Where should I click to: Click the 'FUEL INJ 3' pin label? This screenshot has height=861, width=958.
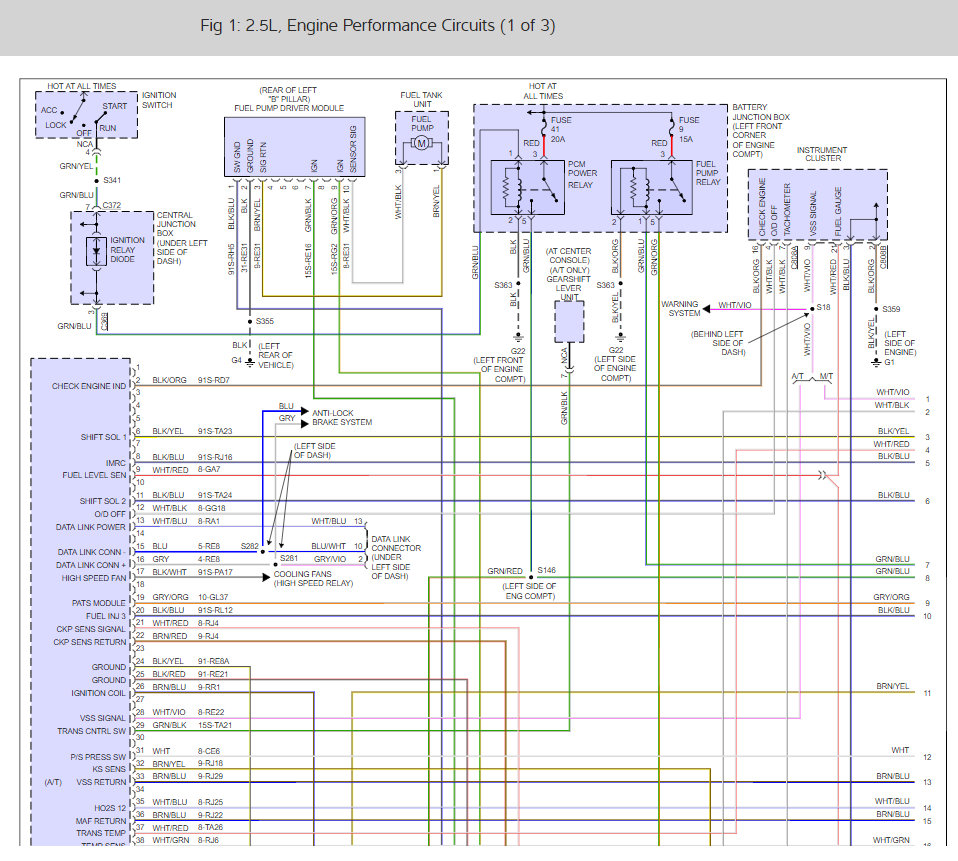[x=106, y=616]
